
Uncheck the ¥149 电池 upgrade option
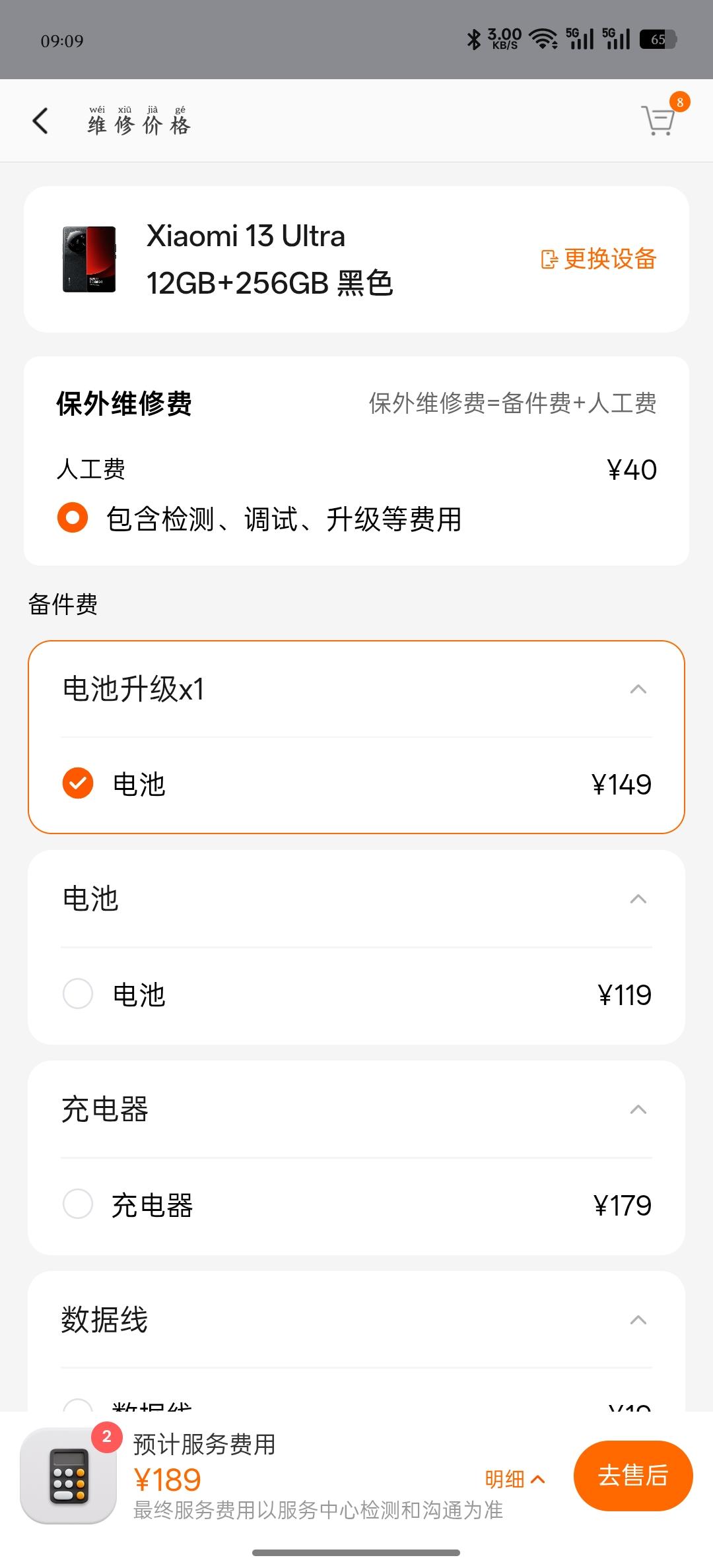tap(78, 783)
